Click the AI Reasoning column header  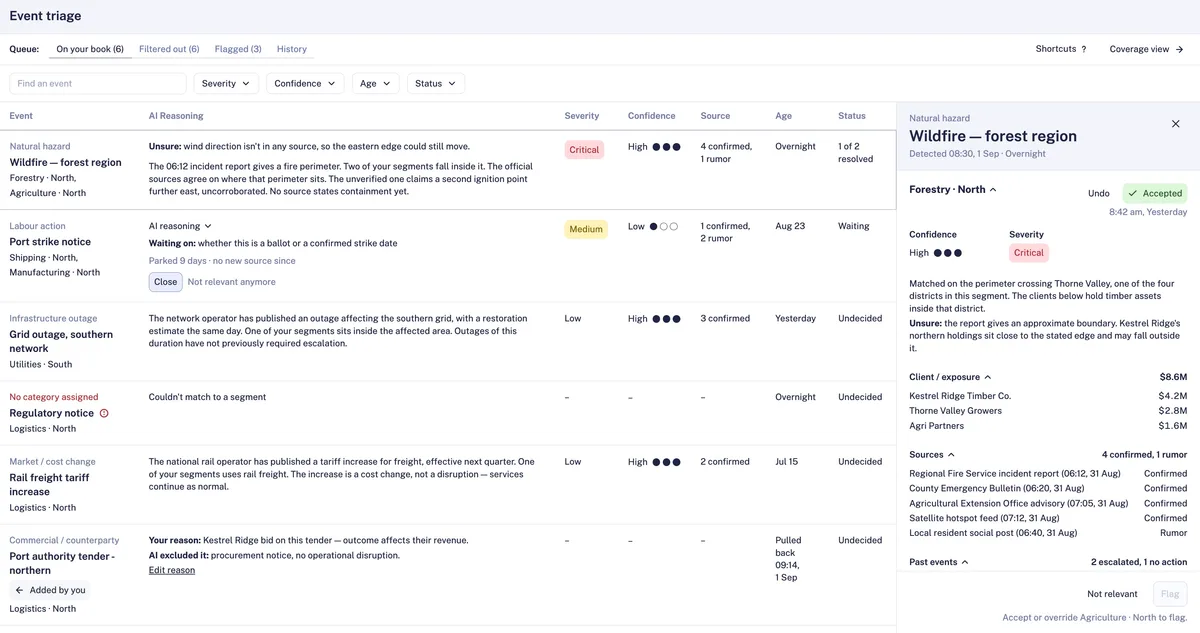coord(176,116)
